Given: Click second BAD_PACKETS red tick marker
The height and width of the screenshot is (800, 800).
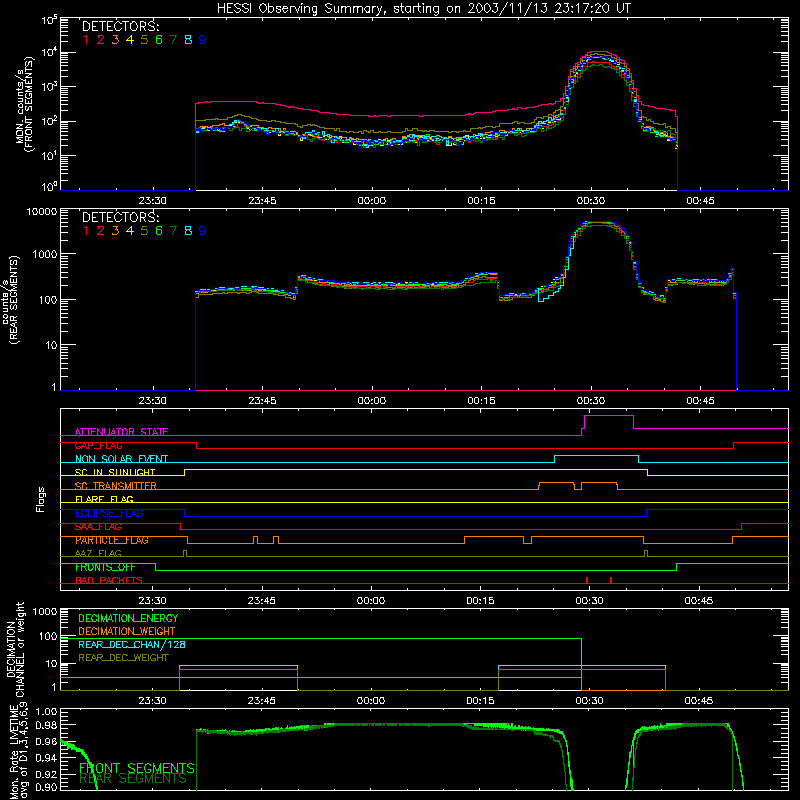Looking at the screenshot, I should click(611, 580).
